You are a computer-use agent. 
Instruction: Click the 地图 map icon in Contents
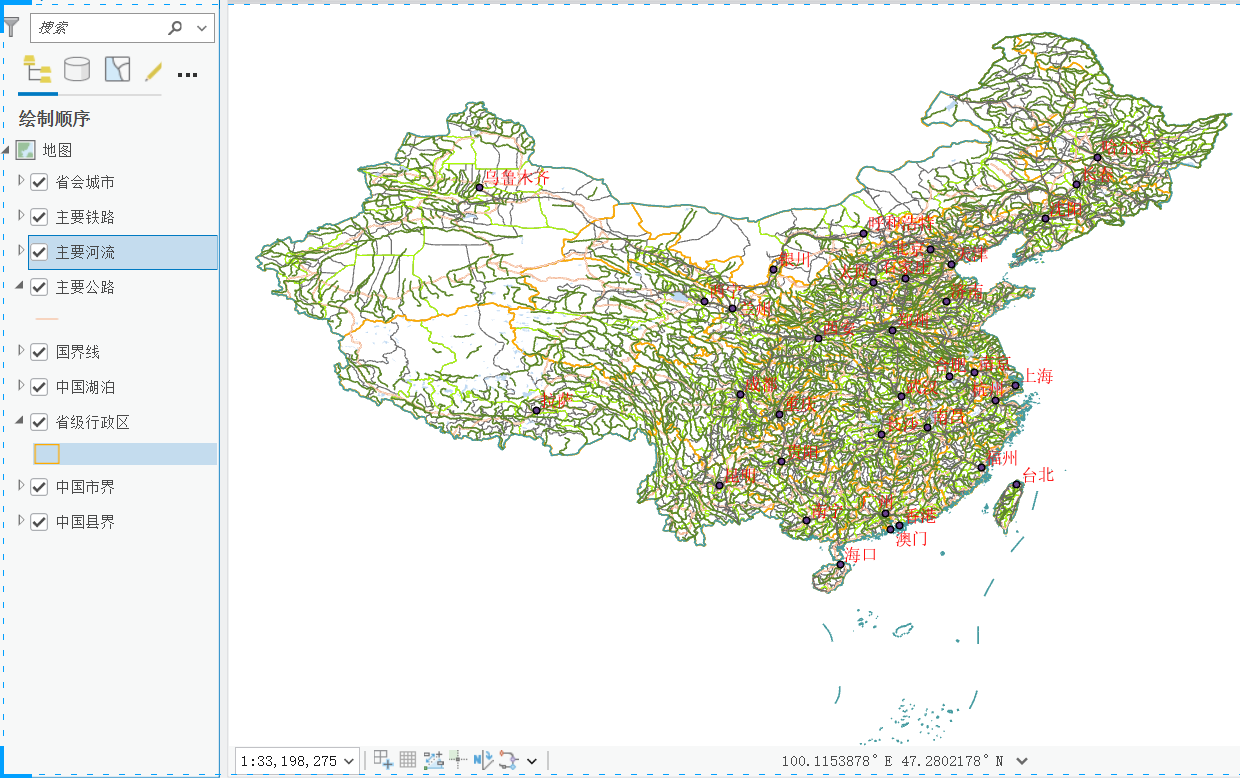pos(26,150)
